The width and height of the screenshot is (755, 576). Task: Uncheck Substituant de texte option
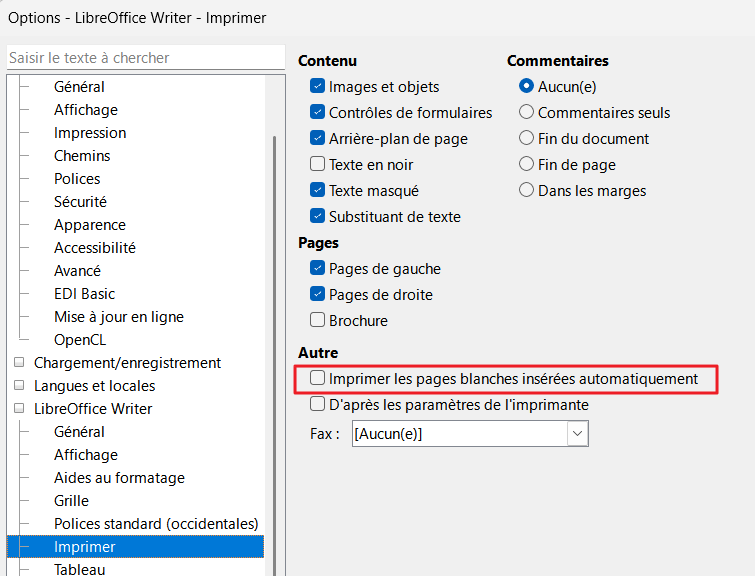coord(317,216)
